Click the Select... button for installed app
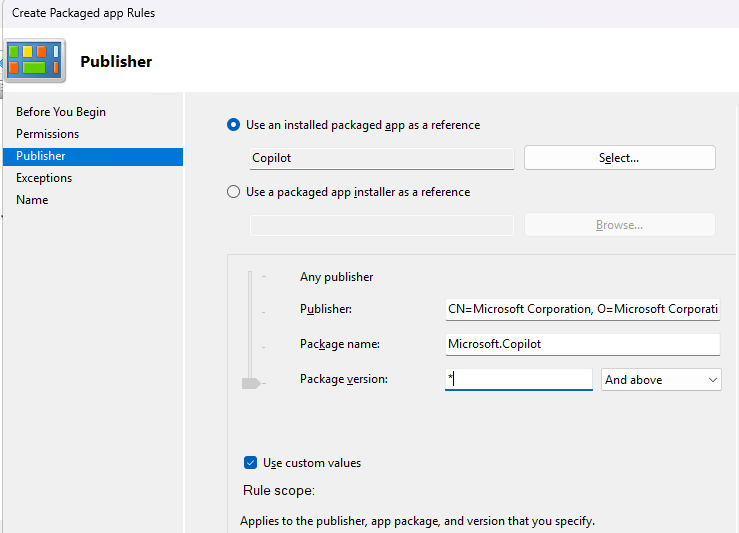This screenshot has width=739, height=533. click(x=619, y=157)
